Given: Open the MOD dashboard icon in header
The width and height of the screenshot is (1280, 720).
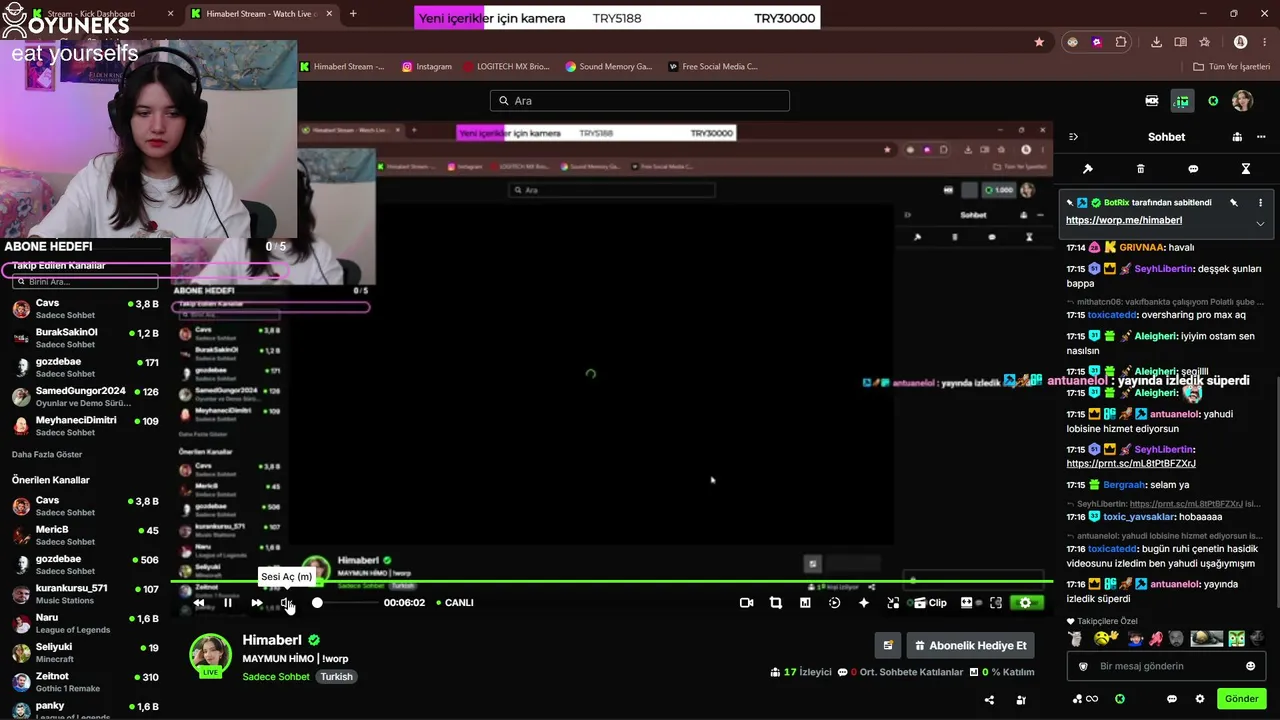Looking at the screenshot, I should point(1152,101).
